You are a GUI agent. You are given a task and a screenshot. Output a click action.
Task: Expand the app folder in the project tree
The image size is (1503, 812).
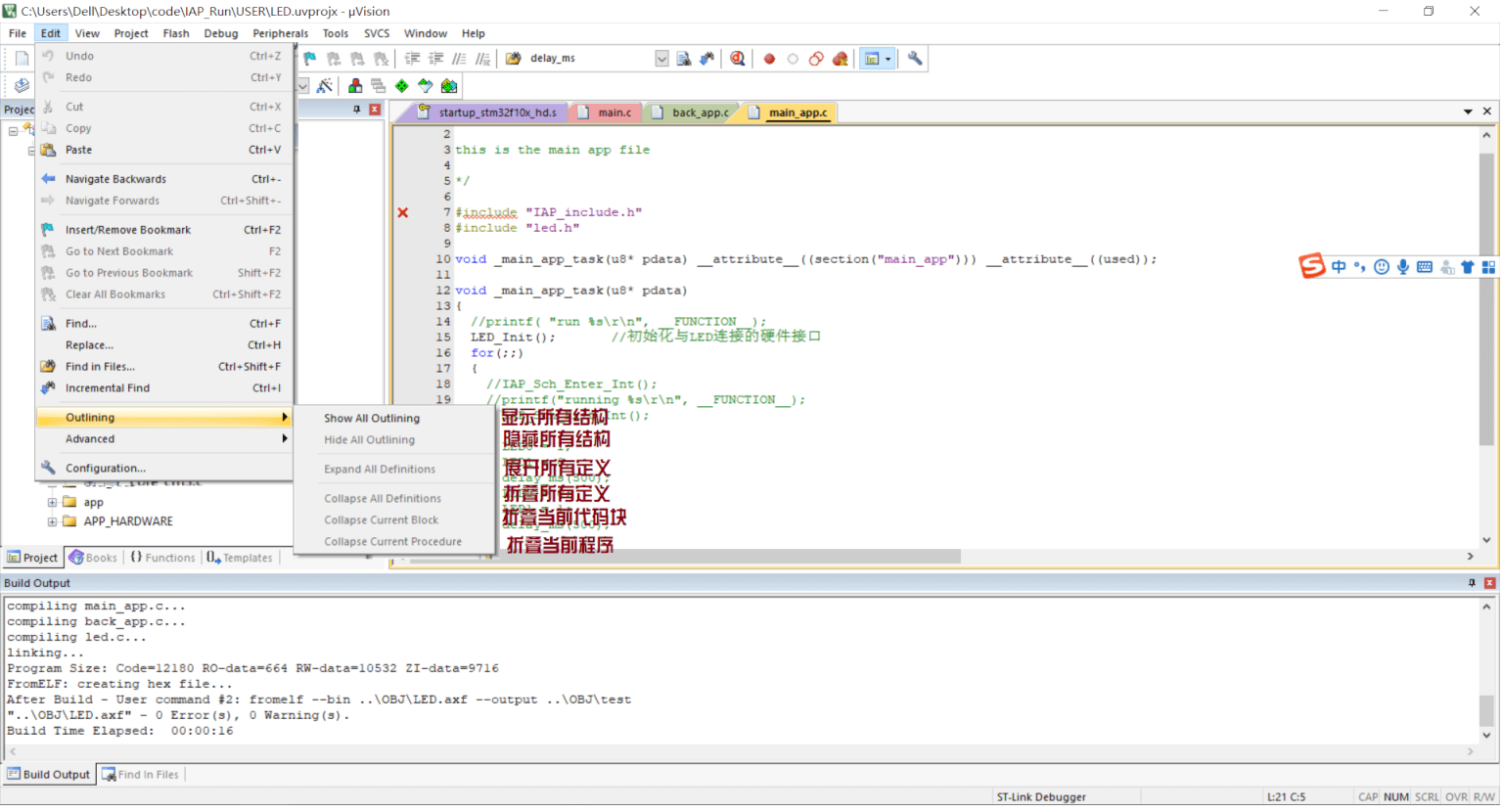coord(52,503)
